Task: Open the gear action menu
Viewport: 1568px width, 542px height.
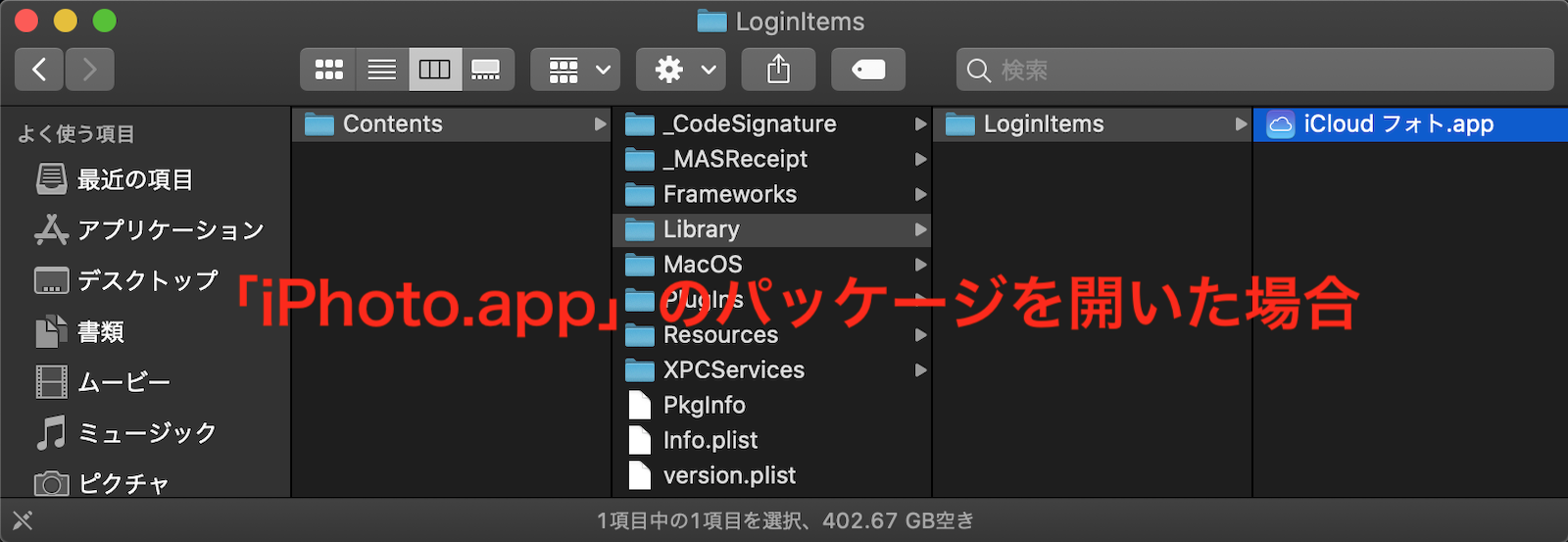Action: click(681, 70)
